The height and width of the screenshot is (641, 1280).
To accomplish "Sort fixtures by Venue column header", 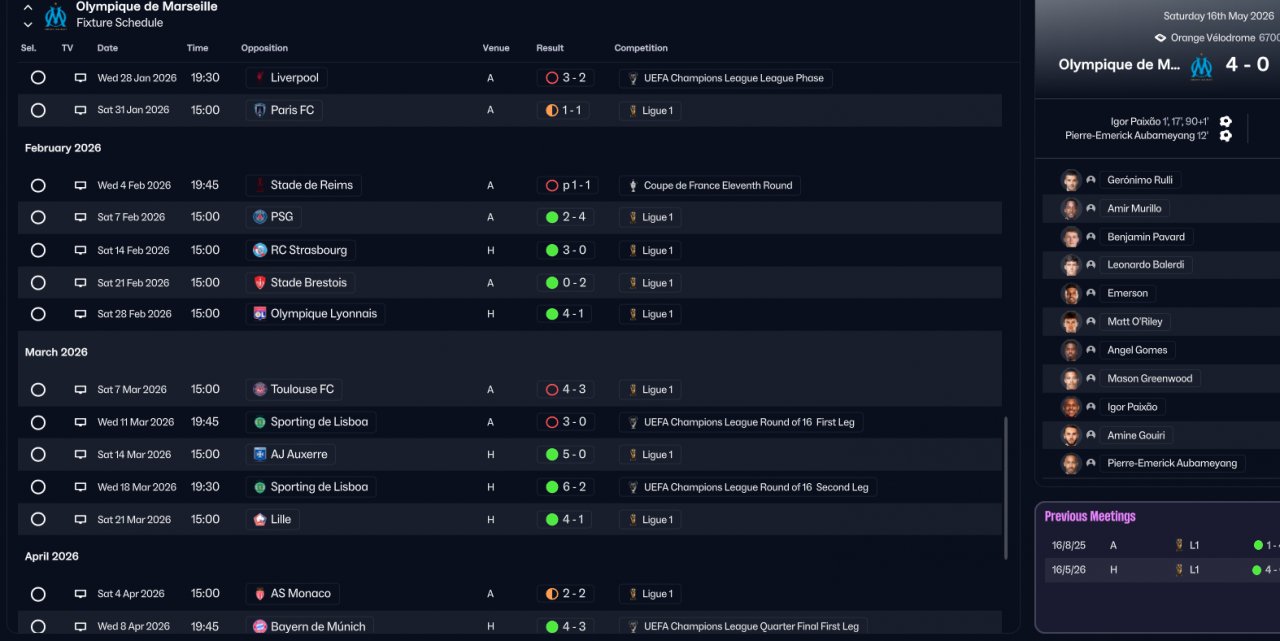I will point(496,48).
